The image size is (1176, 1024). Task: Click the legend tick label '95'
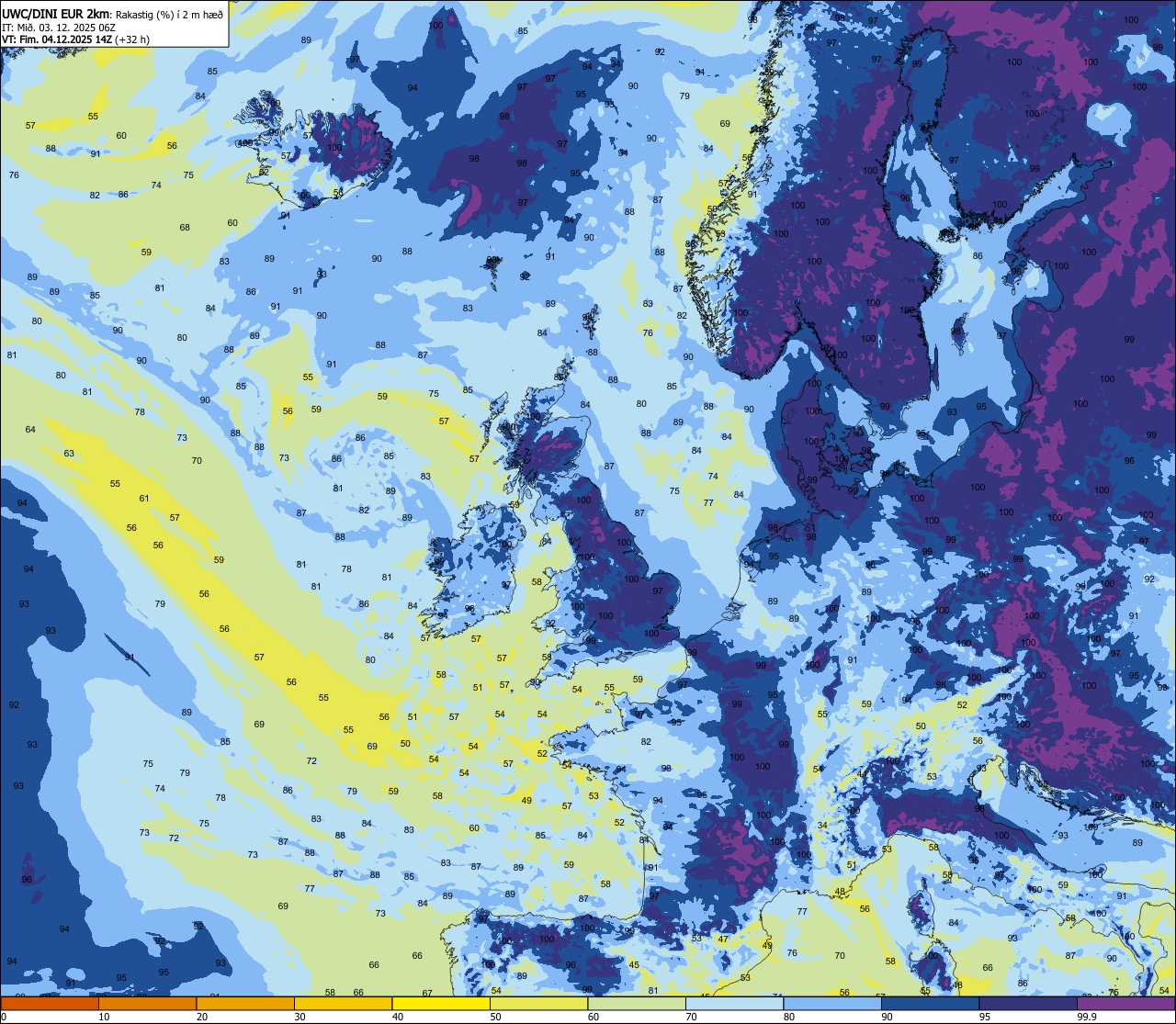coord(985,1018)
